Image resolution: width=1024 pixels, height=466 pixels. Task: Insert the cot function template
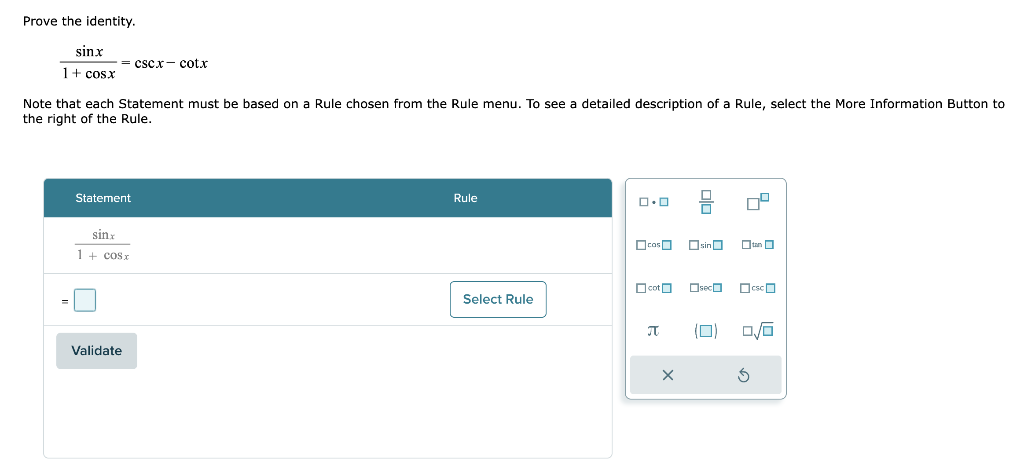654,288
